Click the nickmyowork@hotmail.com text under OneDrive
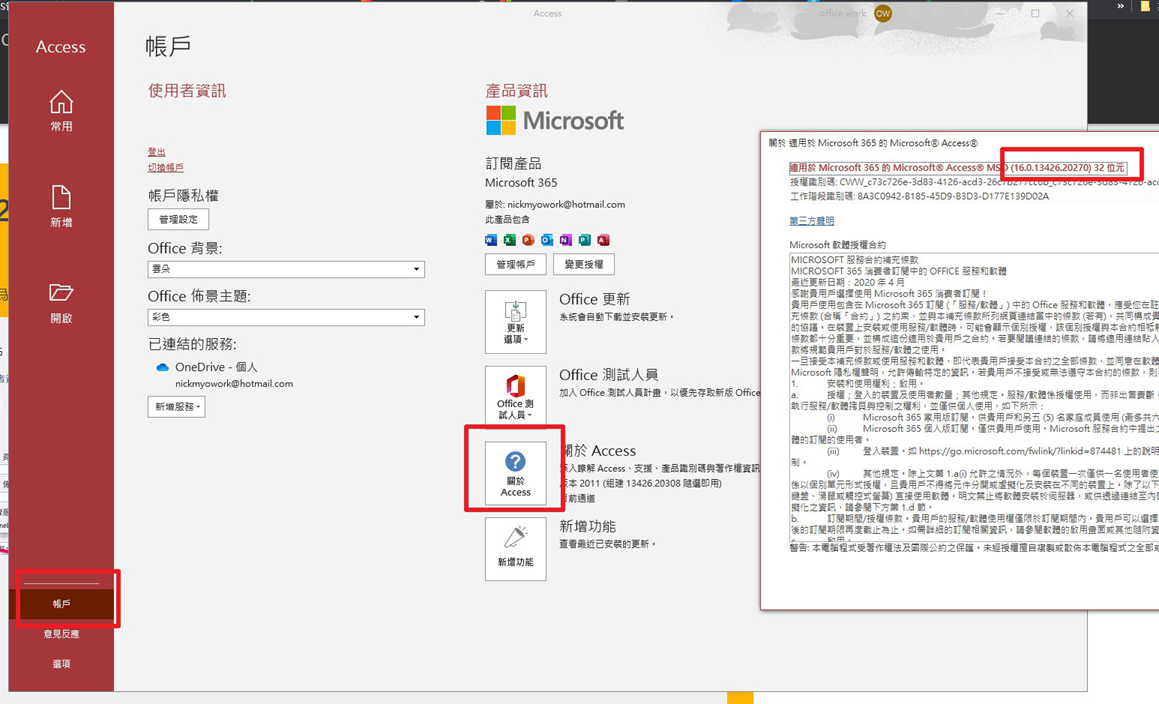This screenshot has height=704, width=1159. tap(234, 384)
